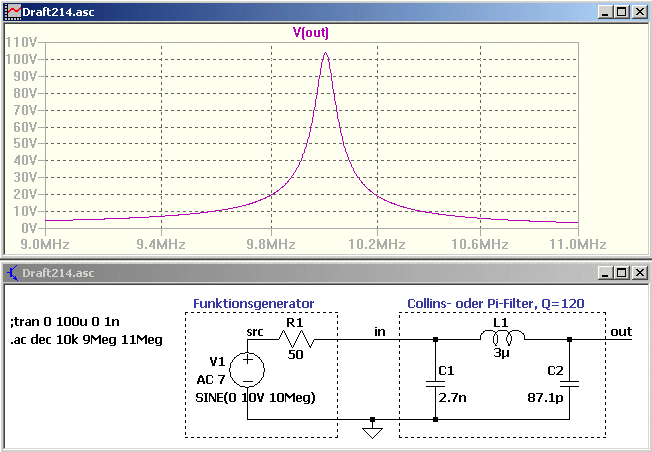
Task: Click the waveform icon in plot window title
Action: (x=13, y=12)
